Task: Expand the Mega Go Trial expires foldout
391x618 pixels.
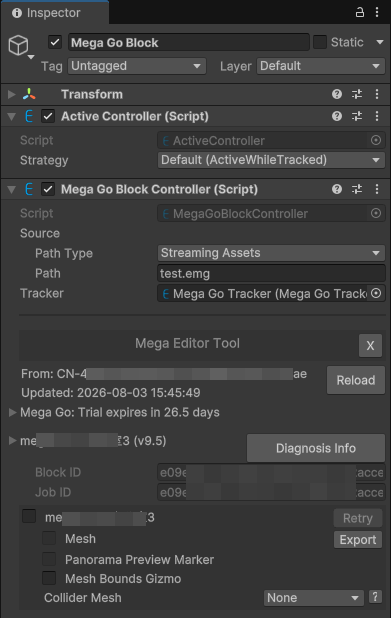Action: 13,412
